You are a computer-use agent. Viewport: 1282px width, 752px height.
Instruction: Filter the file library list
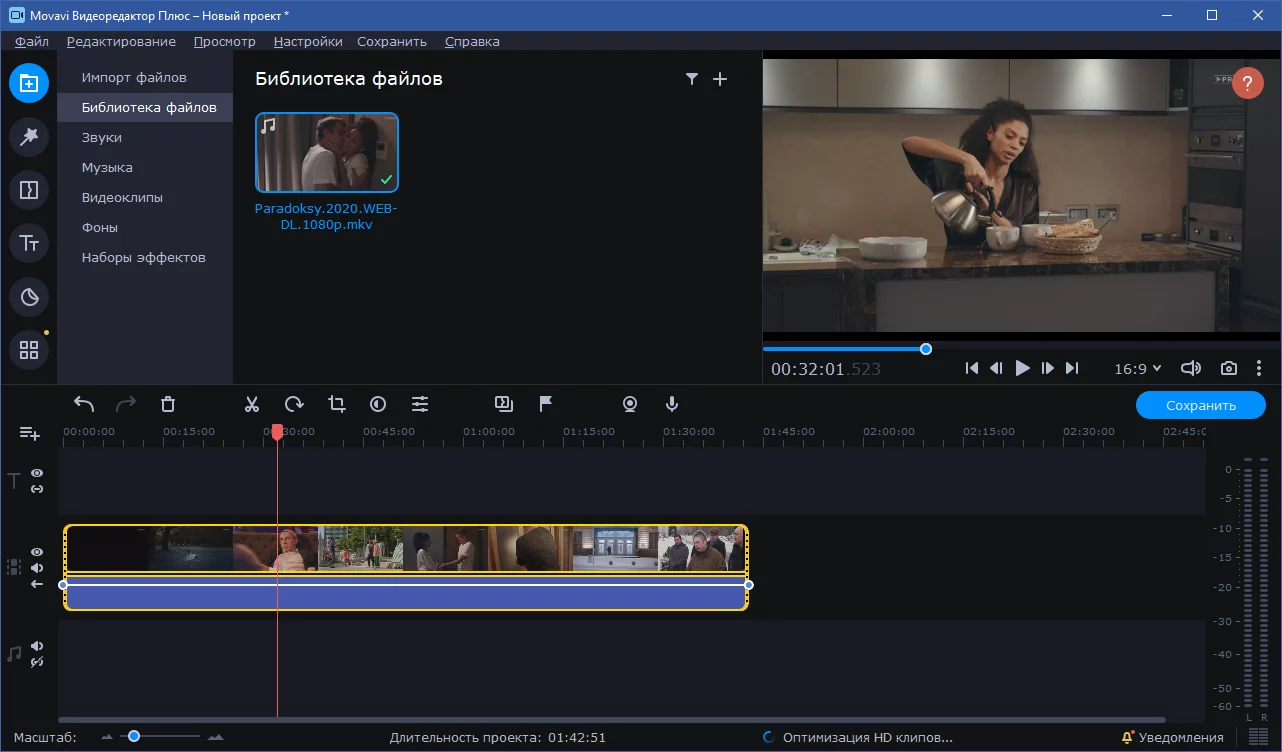[x=691, y=79]
